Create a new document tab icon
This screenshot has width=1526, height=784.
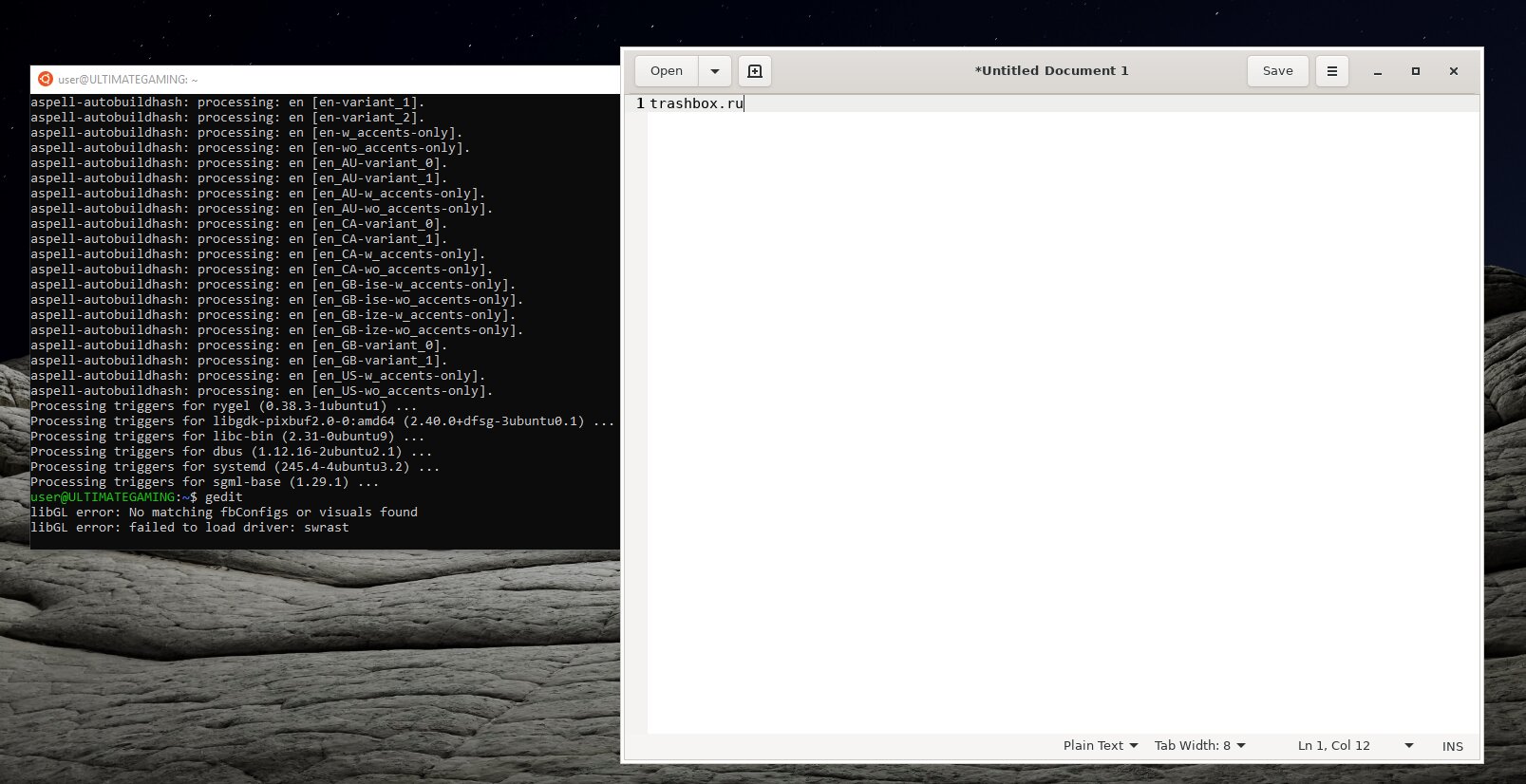(755, 71)
